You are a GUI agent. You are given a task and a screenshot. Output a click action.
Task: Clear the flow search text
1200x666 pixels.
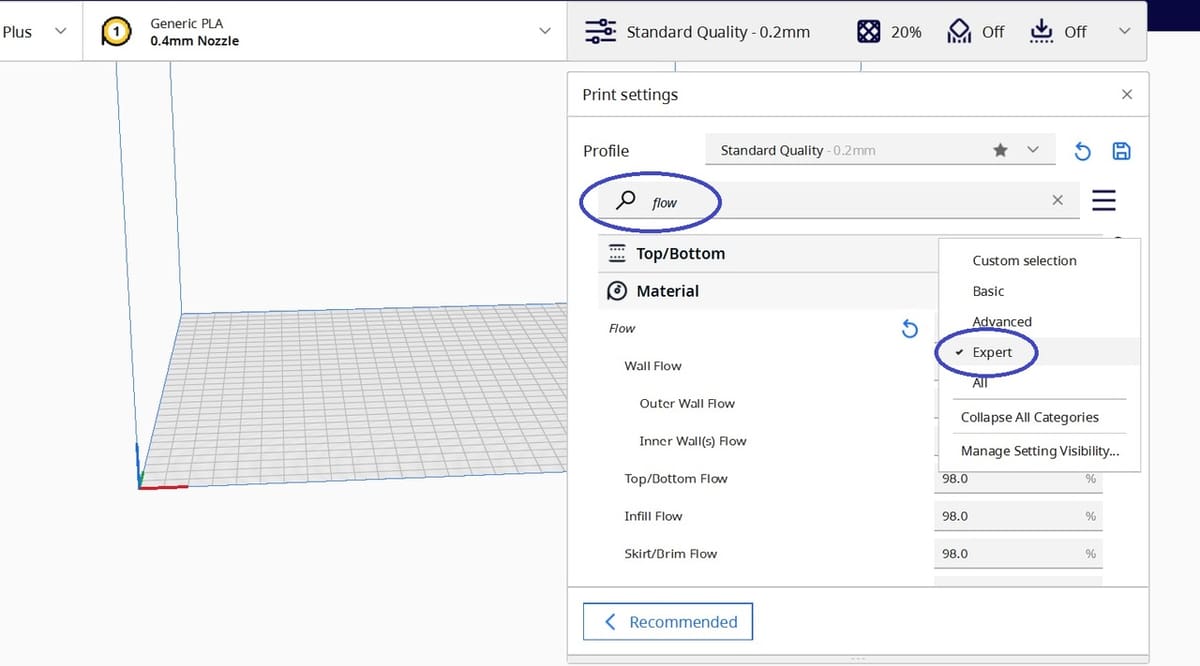click(1057, 200)
